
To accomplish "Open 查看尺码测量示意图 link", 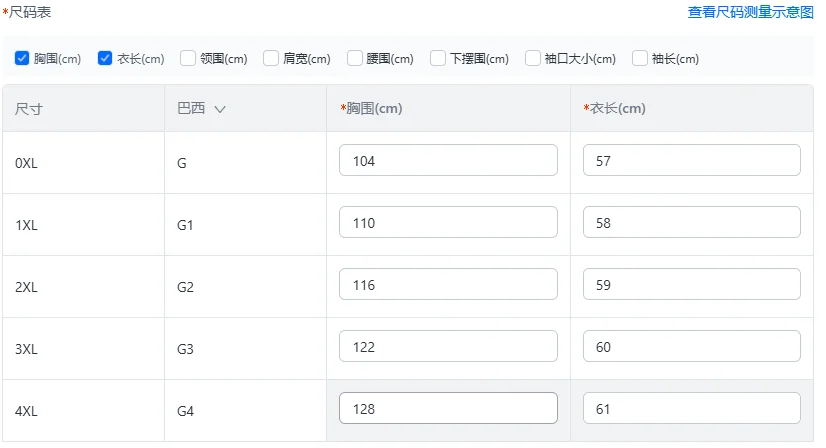I will coord(750,13).
